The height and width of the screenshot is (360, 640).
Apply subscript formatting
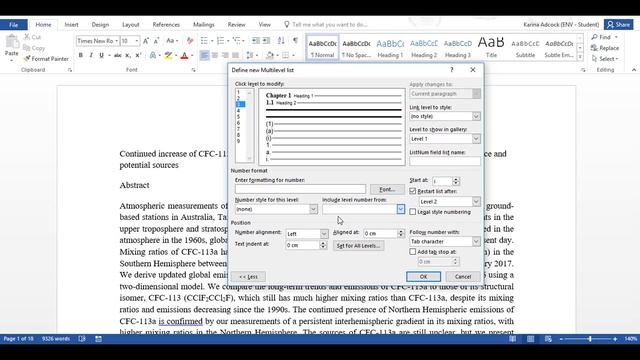click(128, 55)
